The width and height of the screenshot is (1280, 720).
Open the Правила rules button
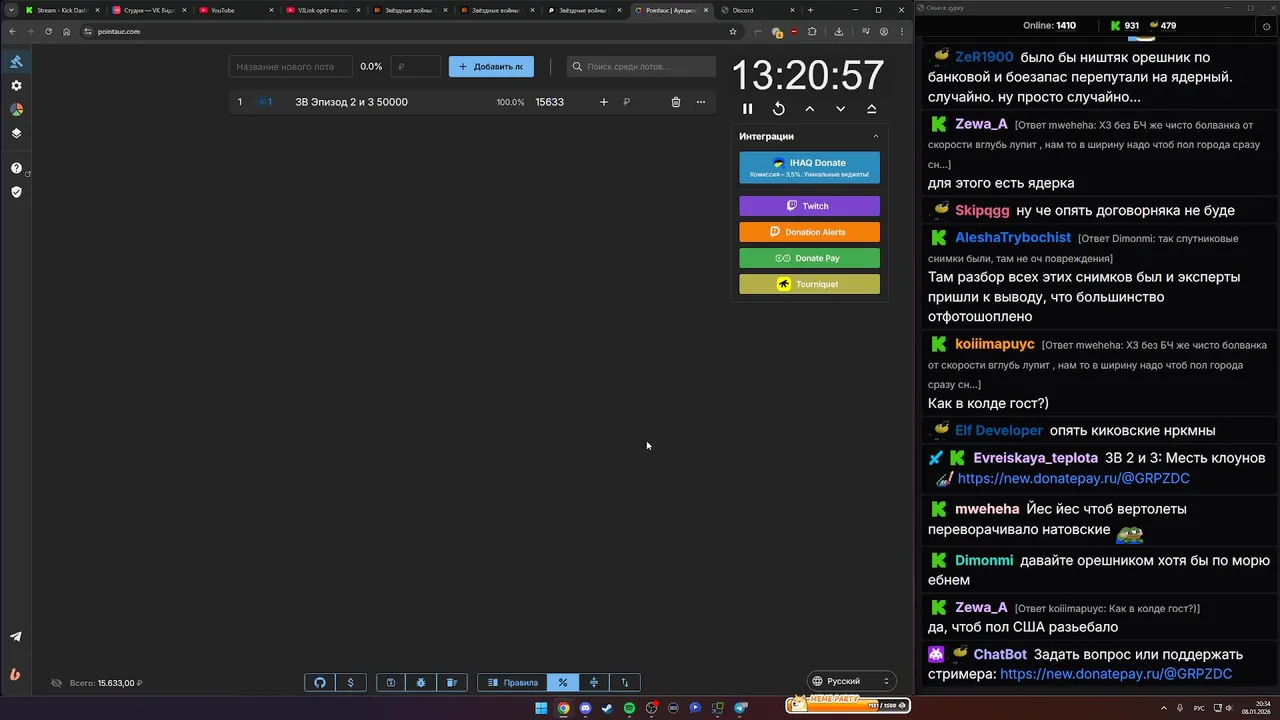512,682
